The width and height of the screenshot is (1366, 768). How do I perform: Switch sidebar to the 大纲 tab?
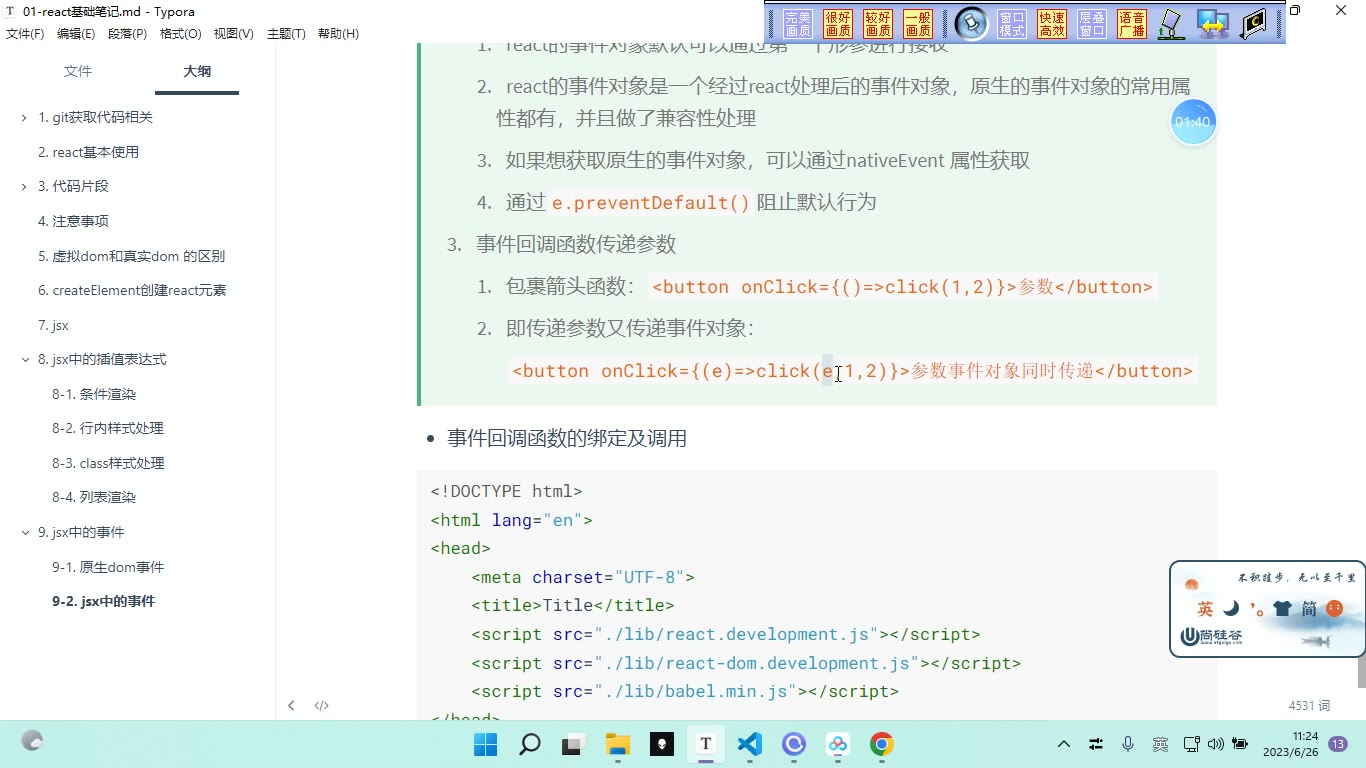click(197, 72)
